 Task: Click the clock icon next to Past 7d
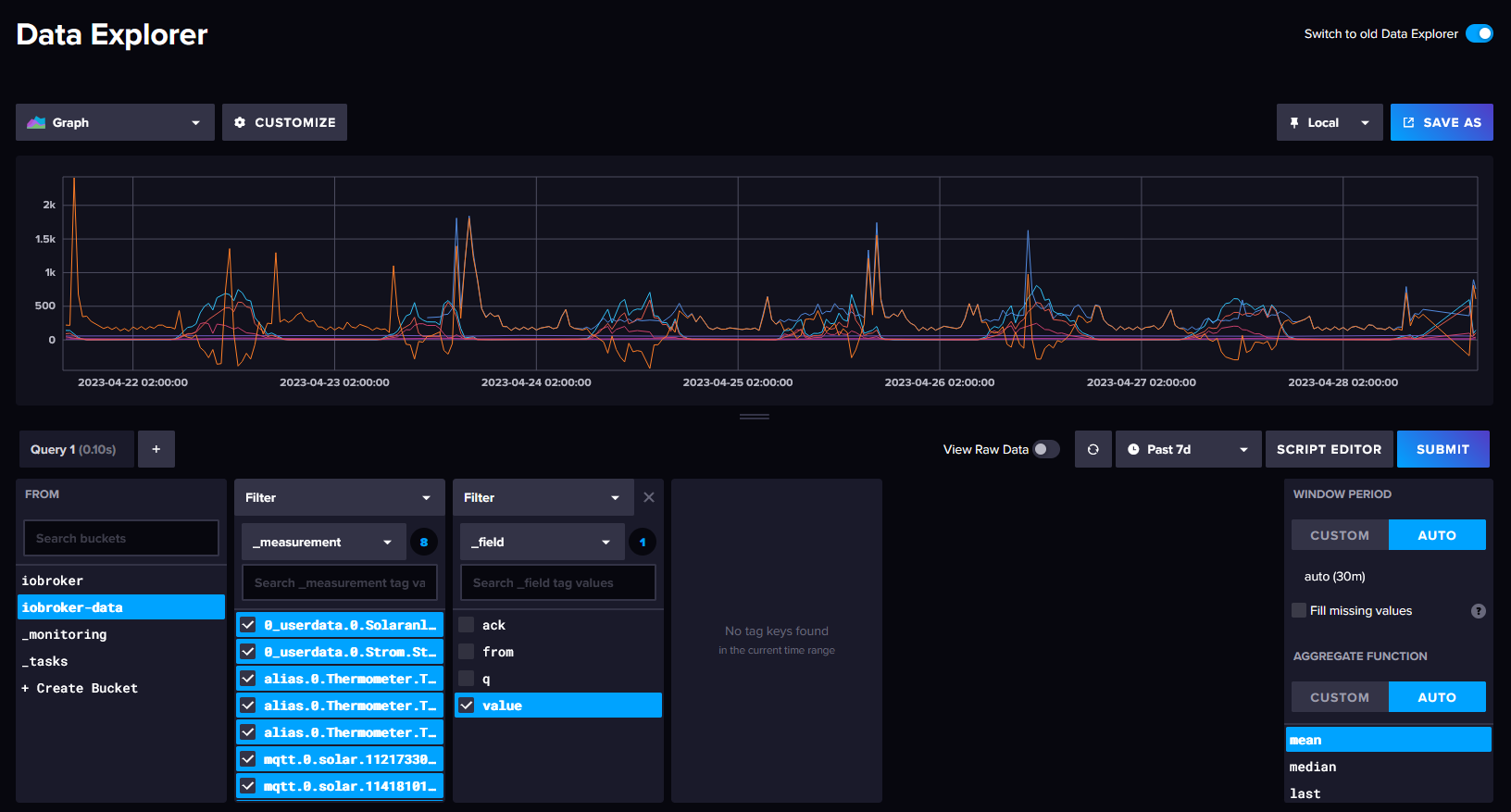point(1133,449)
